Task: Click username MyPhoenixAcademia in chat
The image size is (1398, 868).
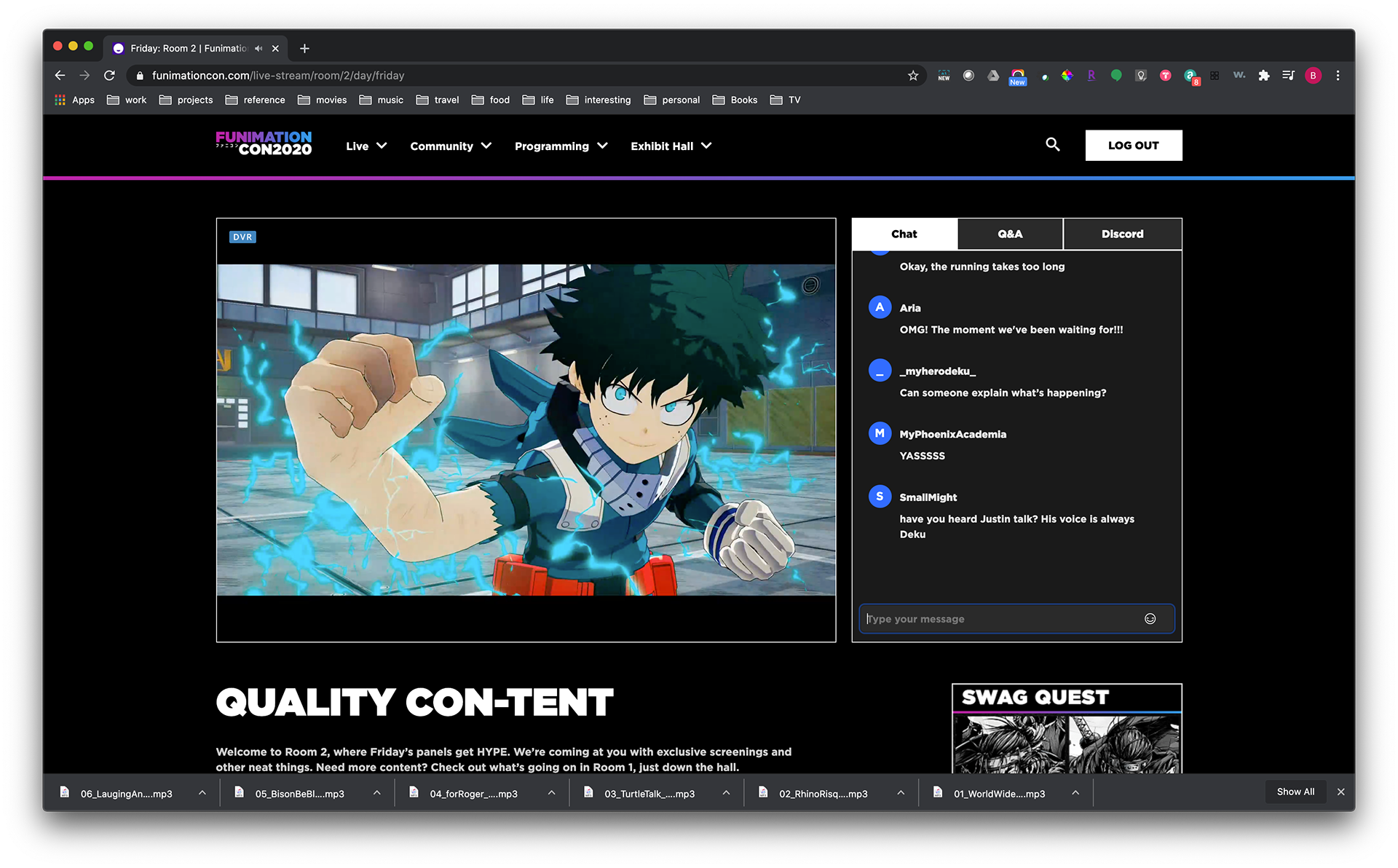Action: (x=952, y=435)
